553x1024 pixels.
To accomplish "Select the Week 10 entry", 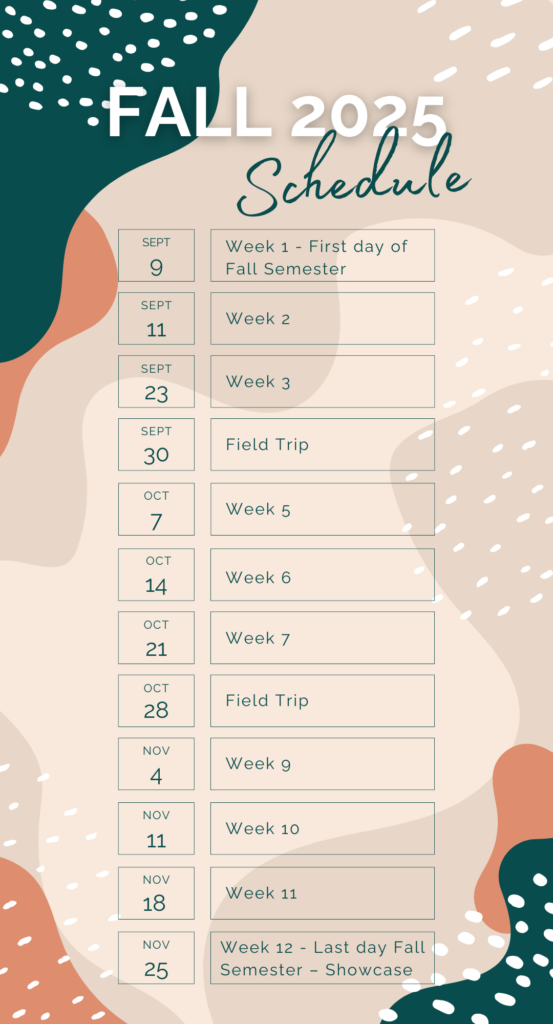I will point(323,828).
